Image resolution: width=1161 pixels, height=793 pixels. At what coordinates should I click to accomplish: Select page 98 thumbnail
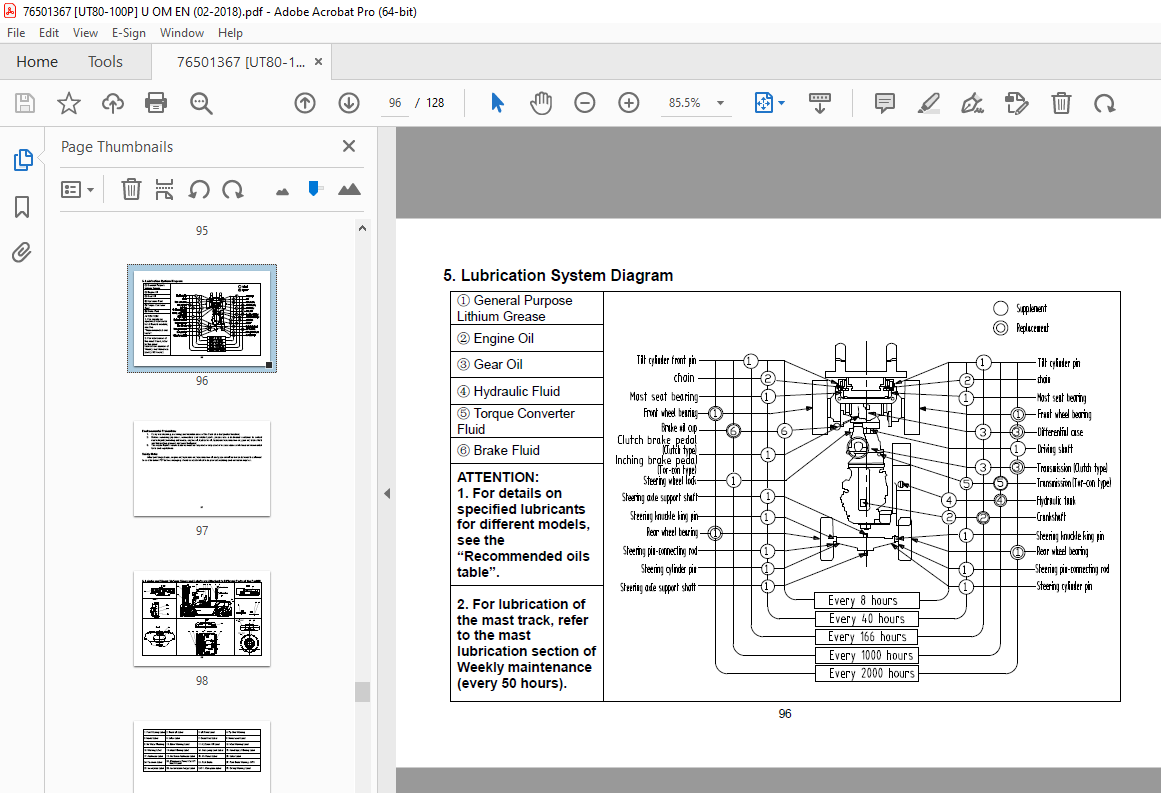pyautogui.click(x=202, y=619)
